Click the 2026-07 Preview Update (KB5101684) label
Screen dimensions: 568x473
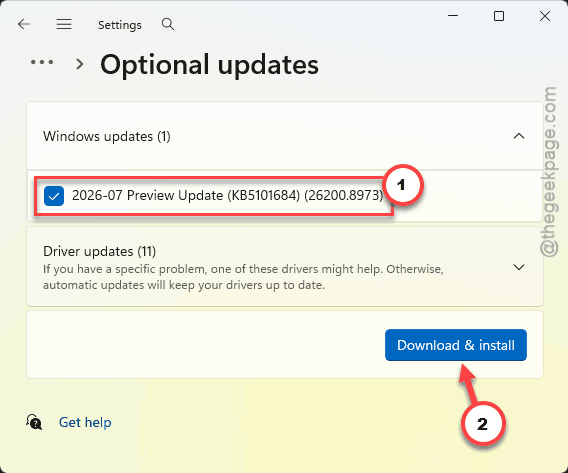[227, 195]
